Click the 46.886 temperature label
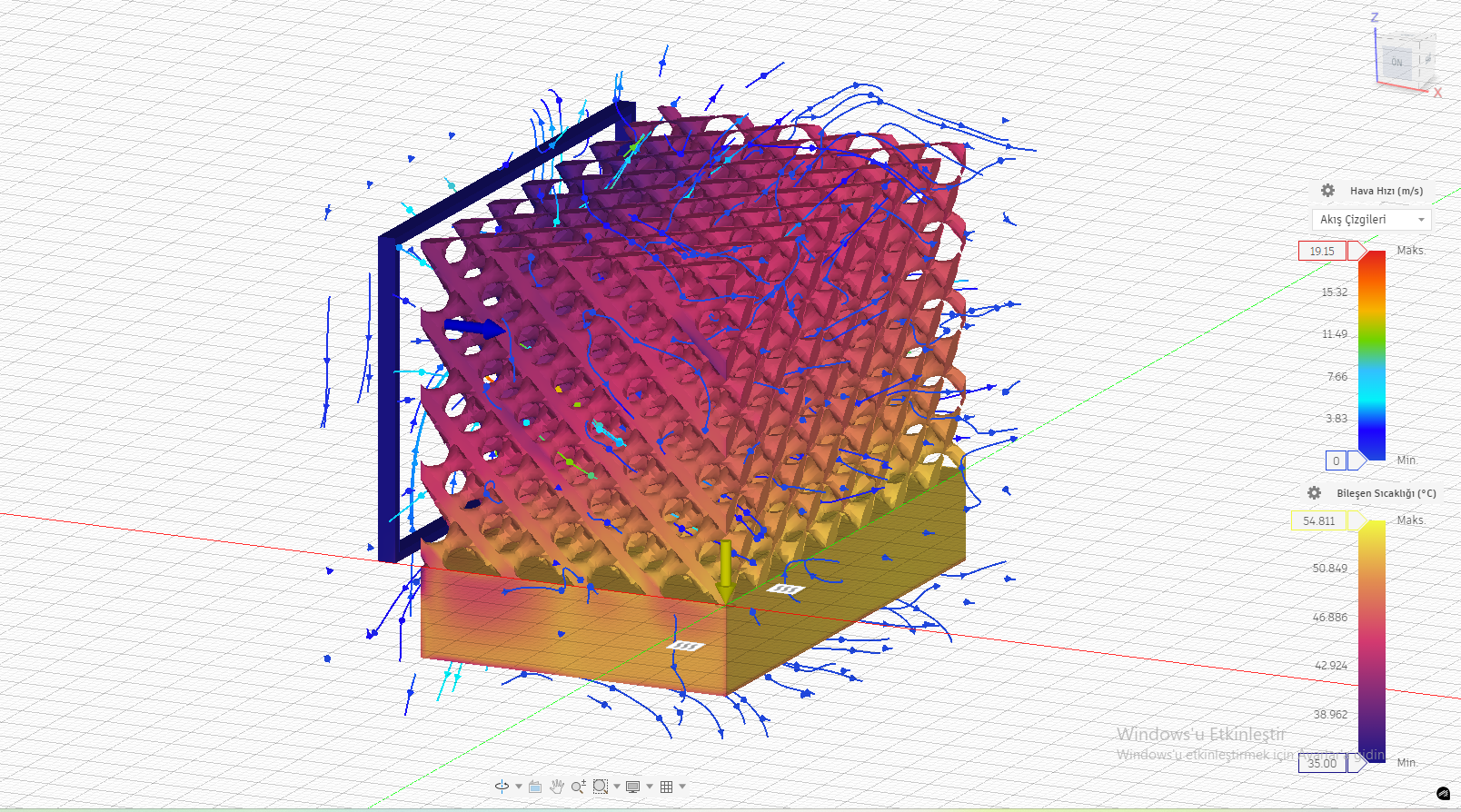This screenshot has width=1461, height=812. [x=1330, y=618]
